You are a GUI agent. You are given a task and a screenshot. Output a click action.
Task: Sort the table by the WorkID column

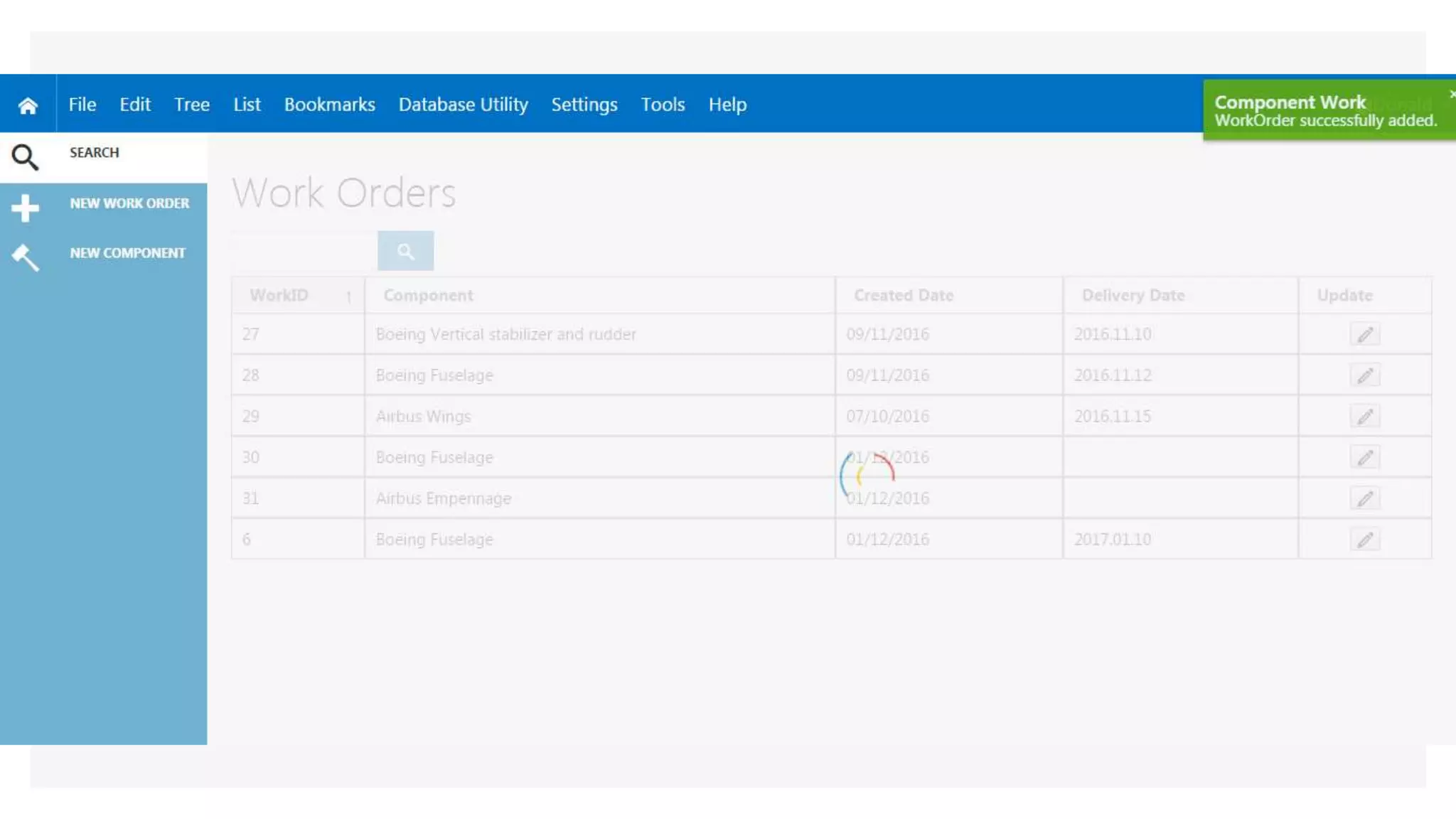[279, 295]
